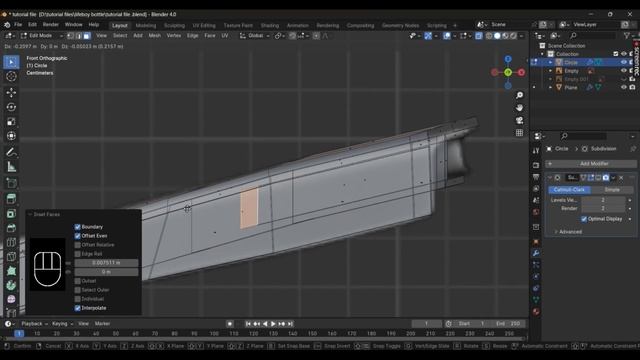
Task: Open the Edit menu
Action: [x=32, y=25]
